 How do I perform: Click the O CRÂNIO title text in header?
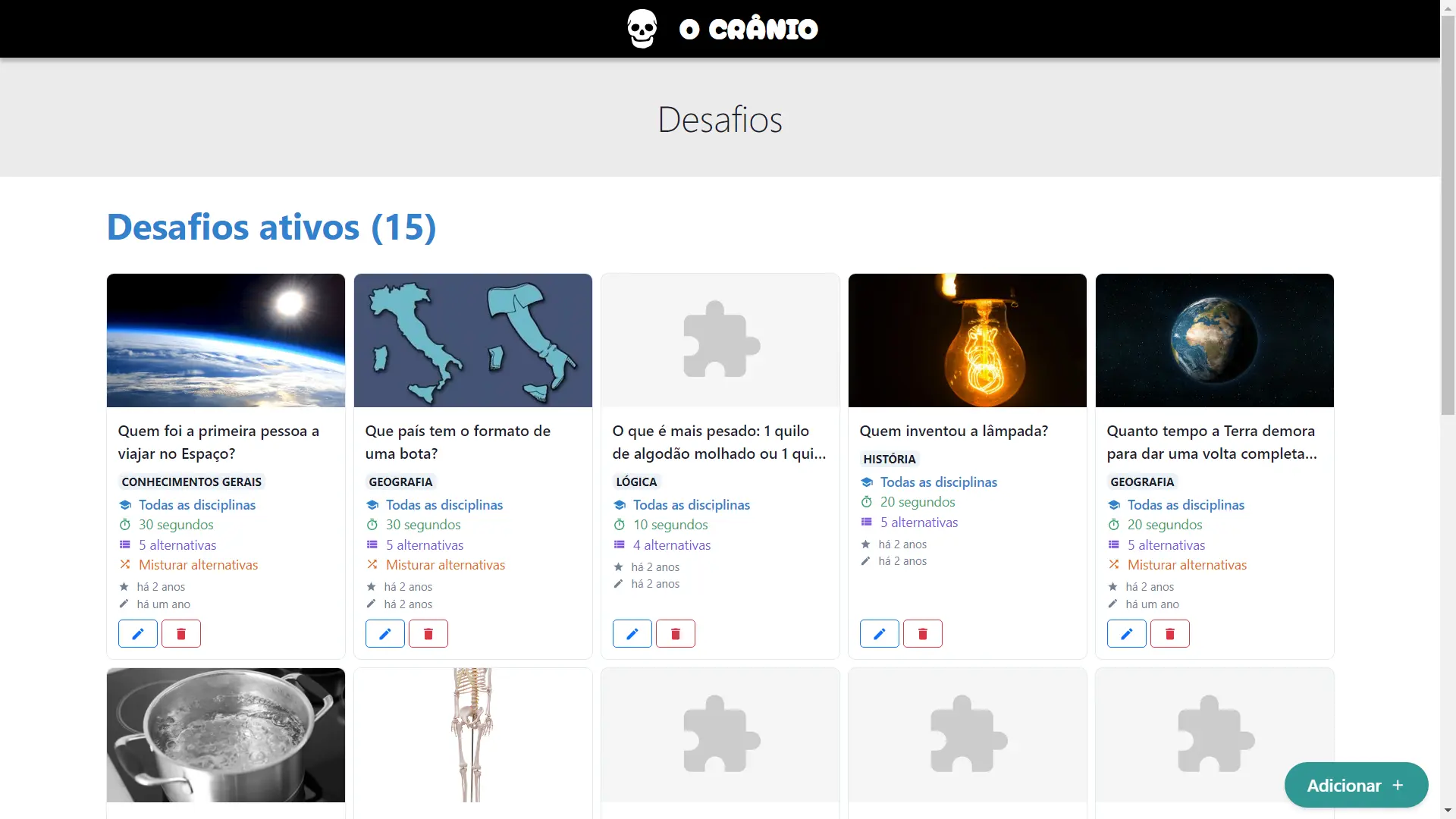point(748,30)
